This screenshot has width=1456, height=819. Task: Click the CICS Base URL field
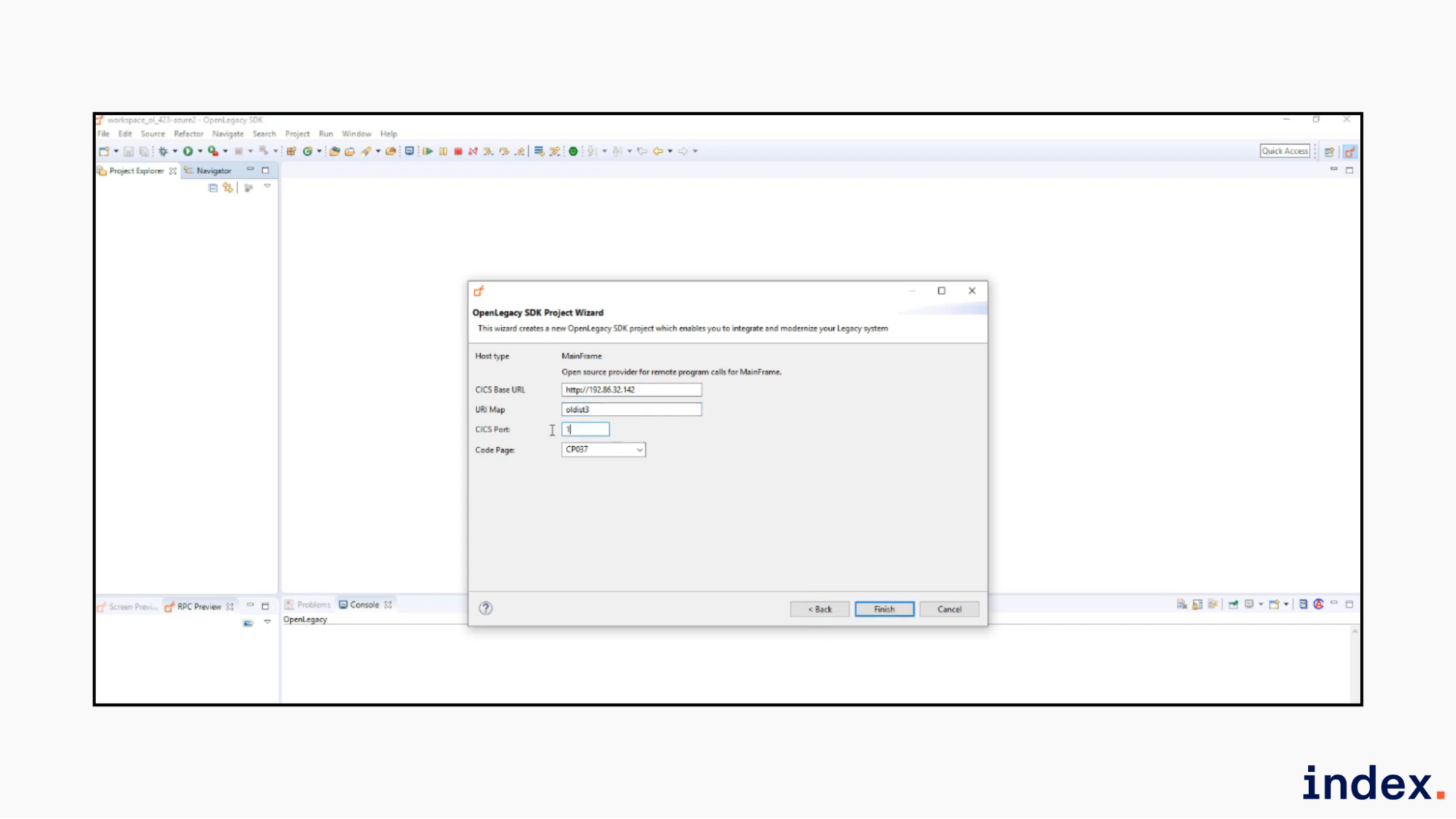pyautogui.click(x=631, y=389)
